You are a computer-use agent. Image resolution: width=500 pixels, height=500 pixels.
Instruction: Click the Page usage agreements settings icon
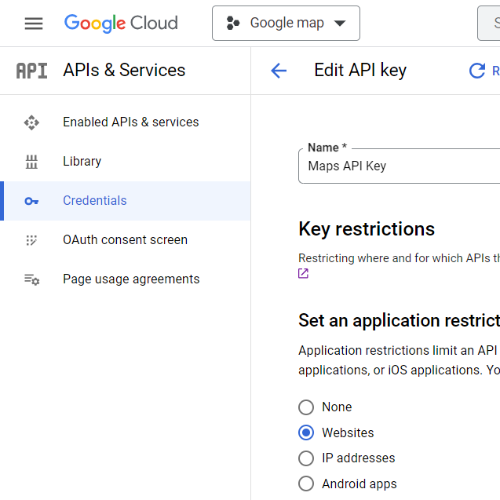click(32, 279)
